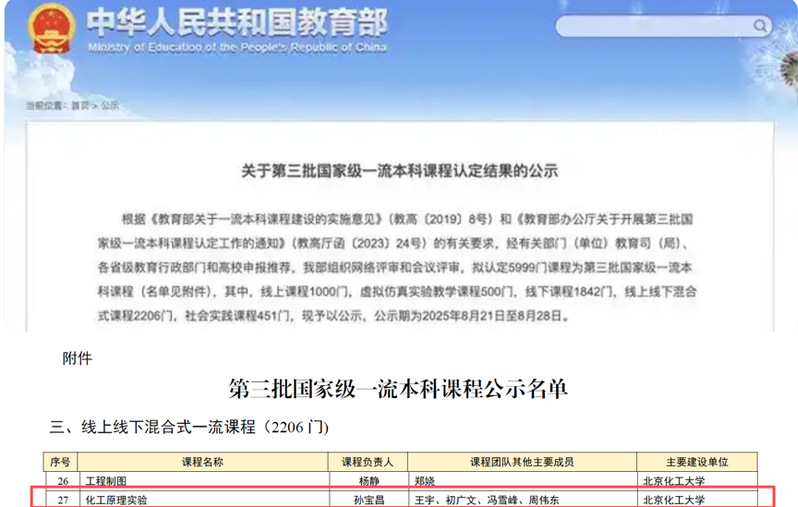Select the 序号 column header

pyautogui.click(x=60, y=463)
